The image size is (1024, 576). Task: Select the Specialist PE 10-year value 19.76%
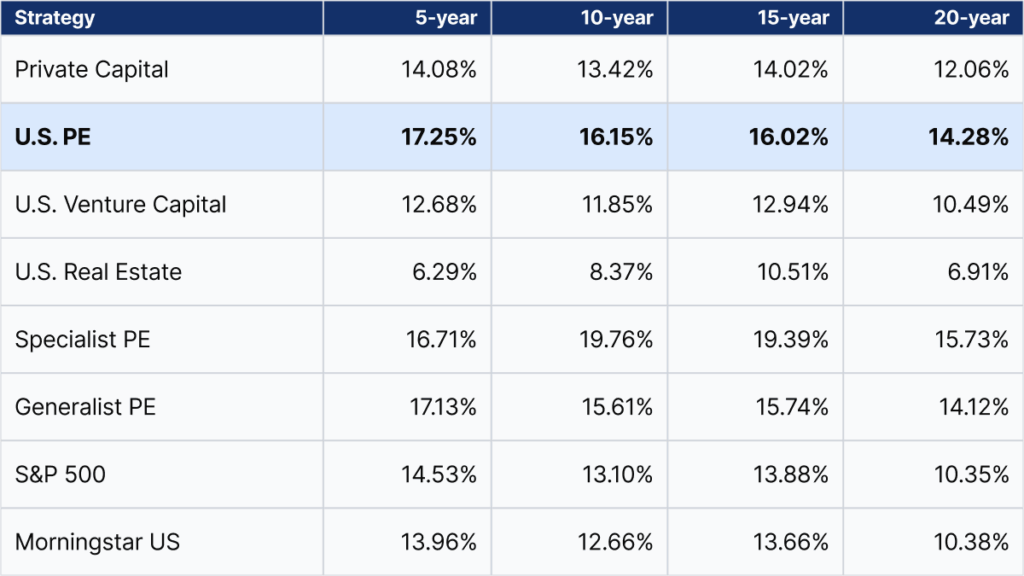coord(617,340)
